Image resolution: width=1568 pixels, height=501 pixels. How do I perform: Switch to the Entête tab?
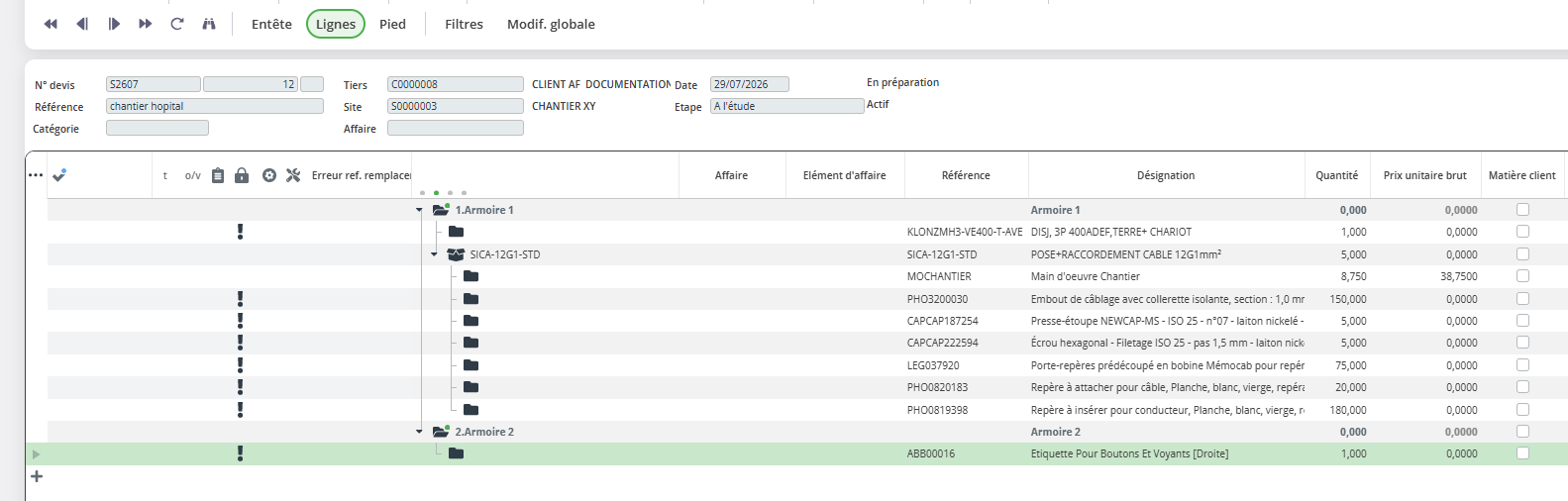pos(271,24)
